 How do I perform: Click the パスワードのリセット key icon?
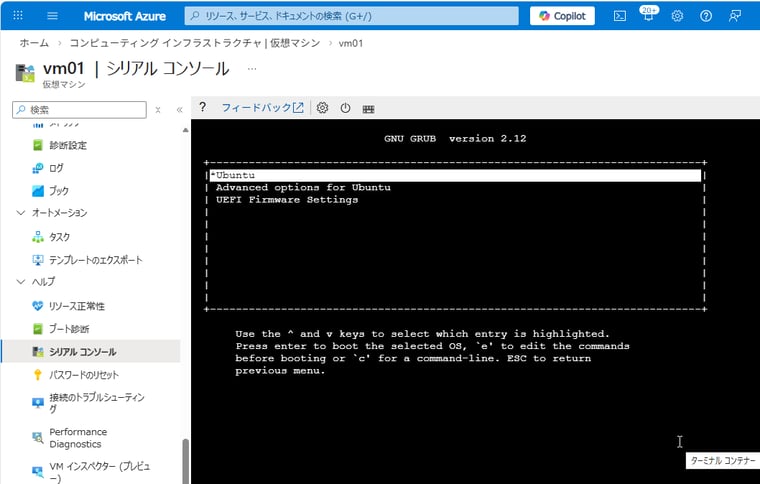coord(38,375)
